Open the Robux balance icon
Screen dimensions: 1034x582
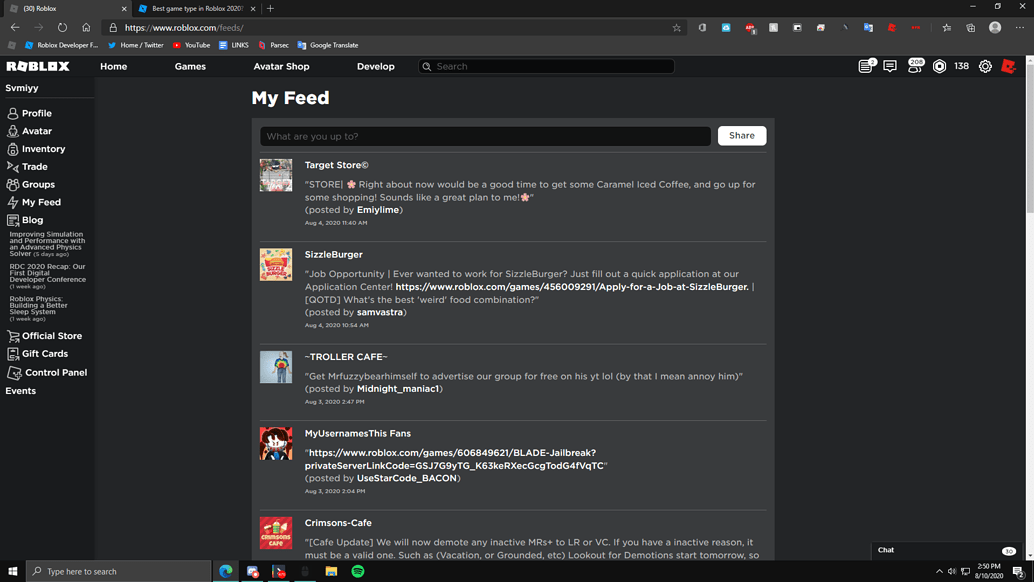(939, 66)
